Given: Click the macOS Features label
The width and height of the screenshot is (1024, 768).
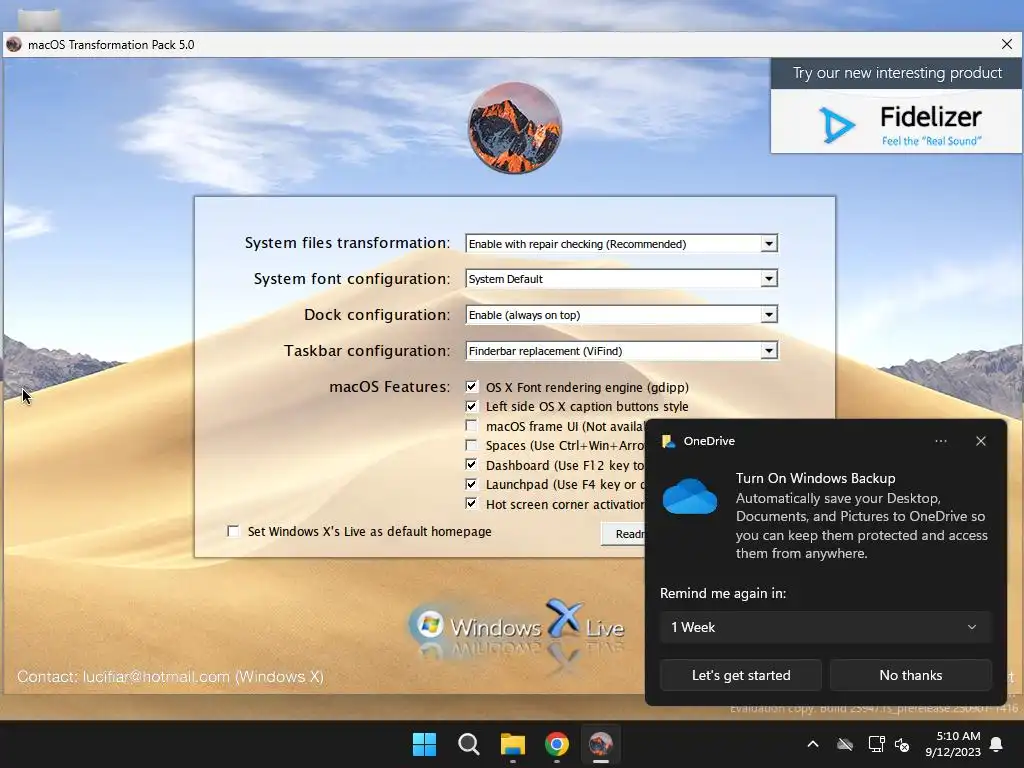Looking at the screenshot, I should click(x=390, y=387).
